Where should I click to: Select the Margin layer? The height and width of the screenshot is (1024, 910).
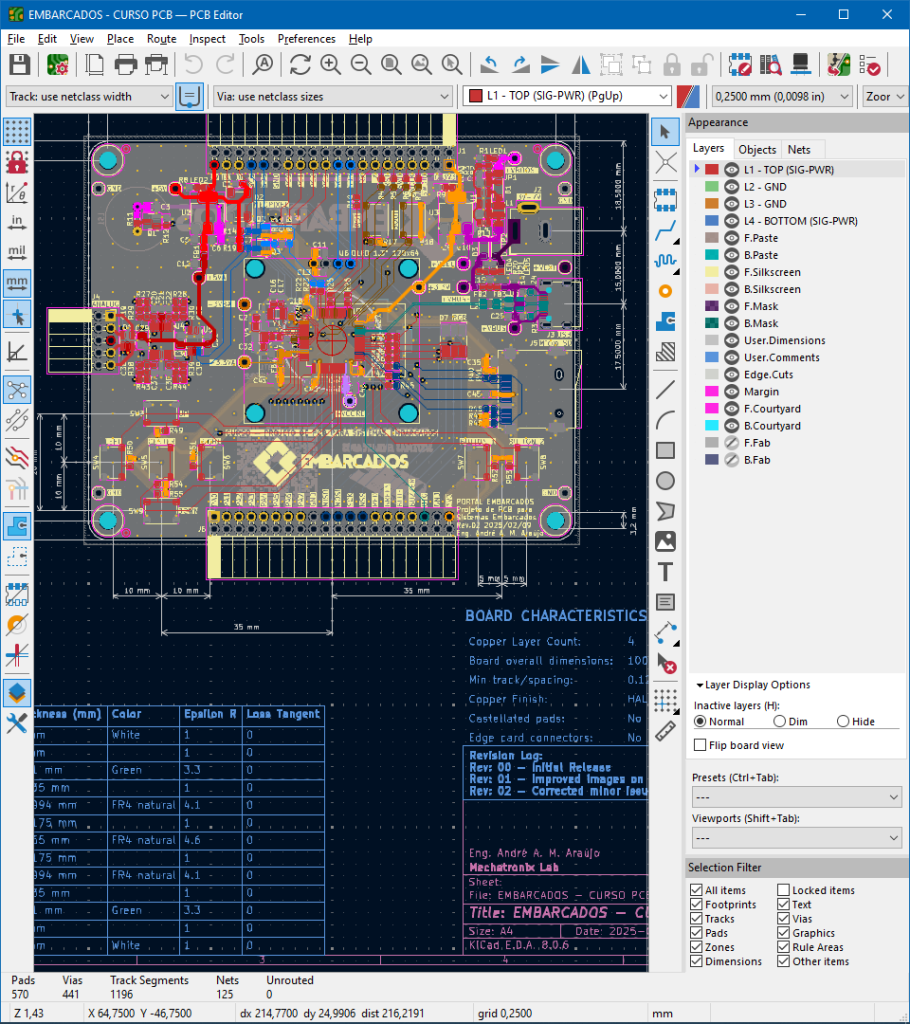click(x=761, y=392)
